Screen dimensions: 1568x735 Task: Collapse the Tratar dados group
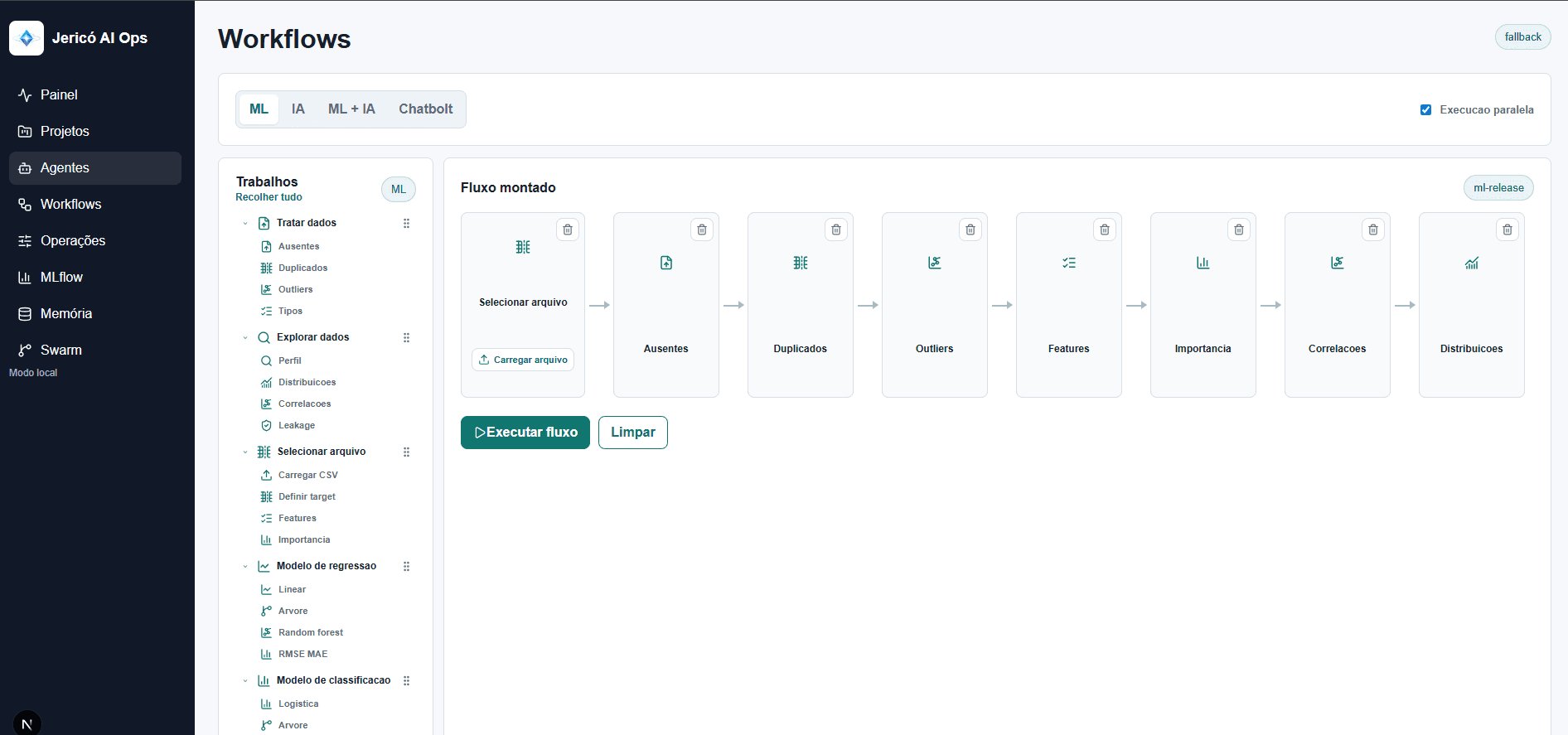(x=245, y=223)
